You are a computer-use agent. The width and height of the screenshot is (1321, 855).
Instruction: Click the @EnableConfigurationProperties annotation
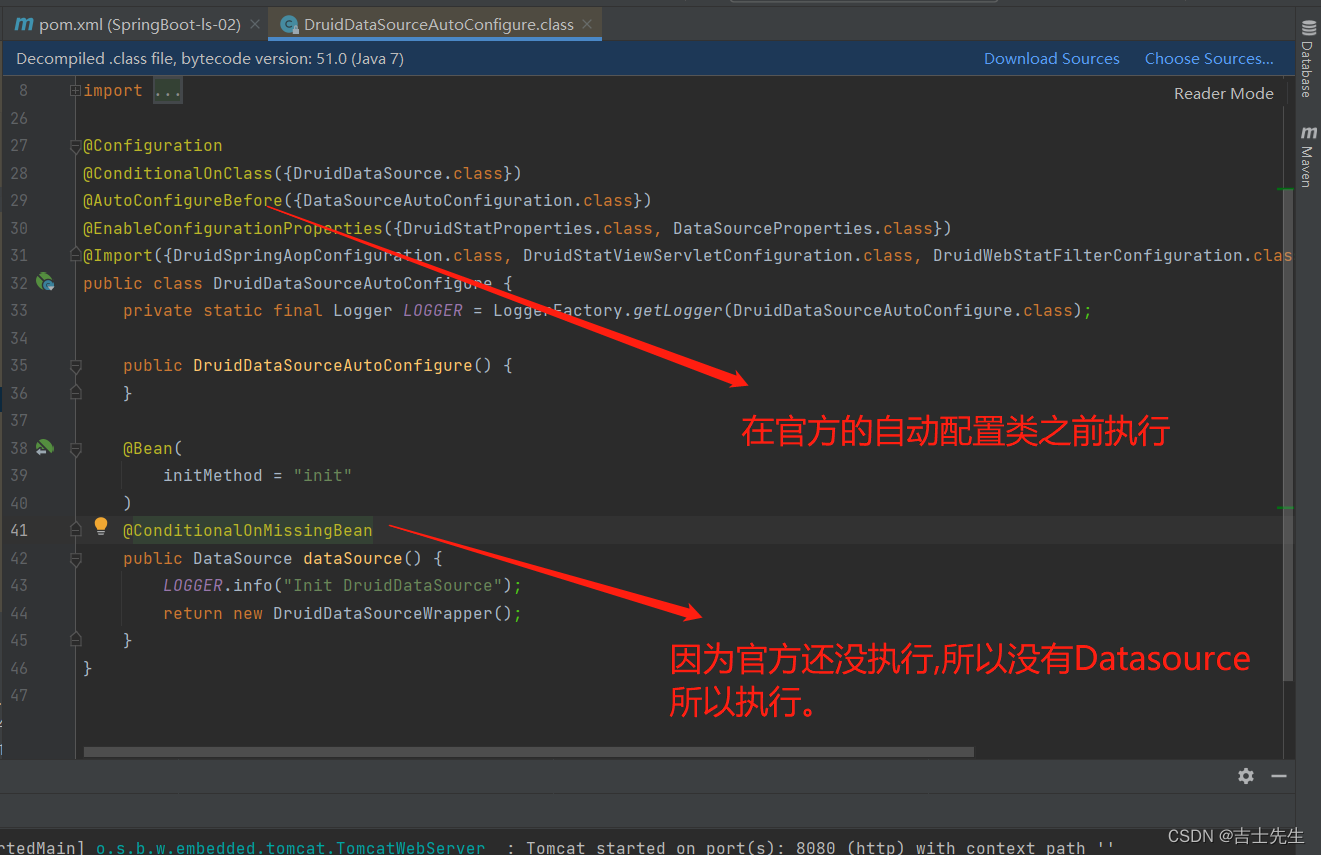[233, 228]
